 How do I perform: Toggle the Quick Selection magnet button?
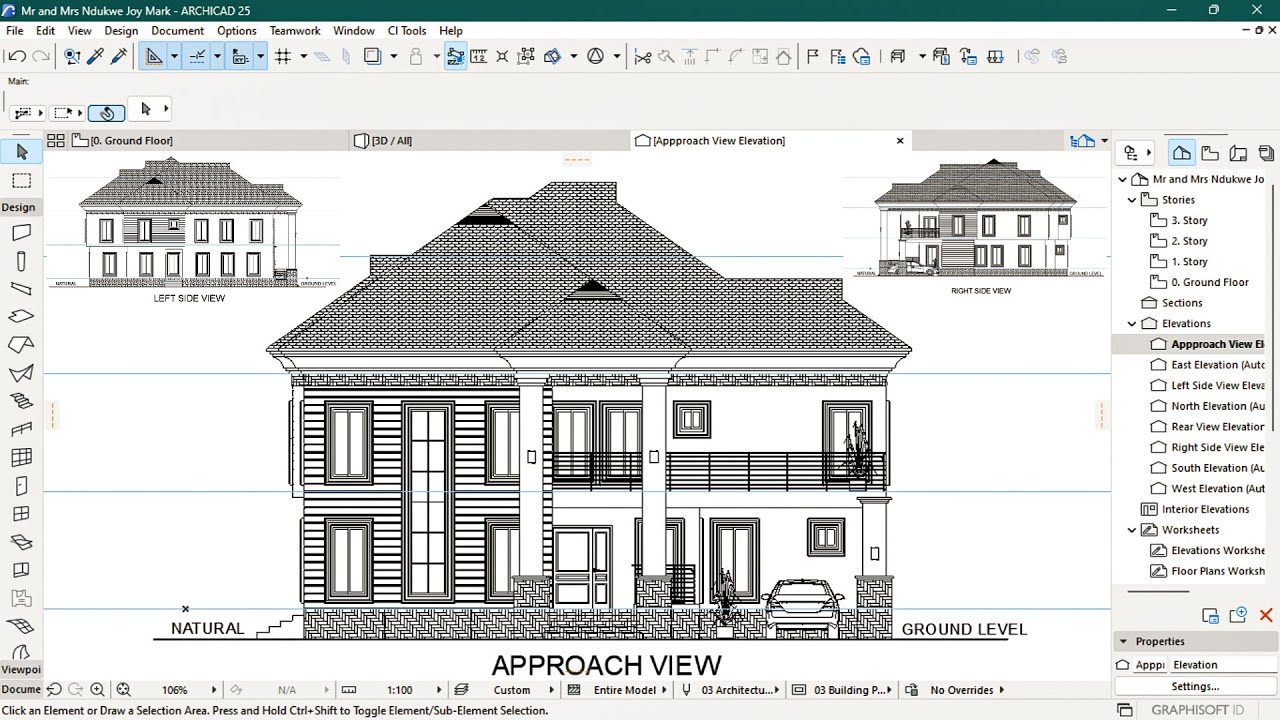tap(106, 113)
